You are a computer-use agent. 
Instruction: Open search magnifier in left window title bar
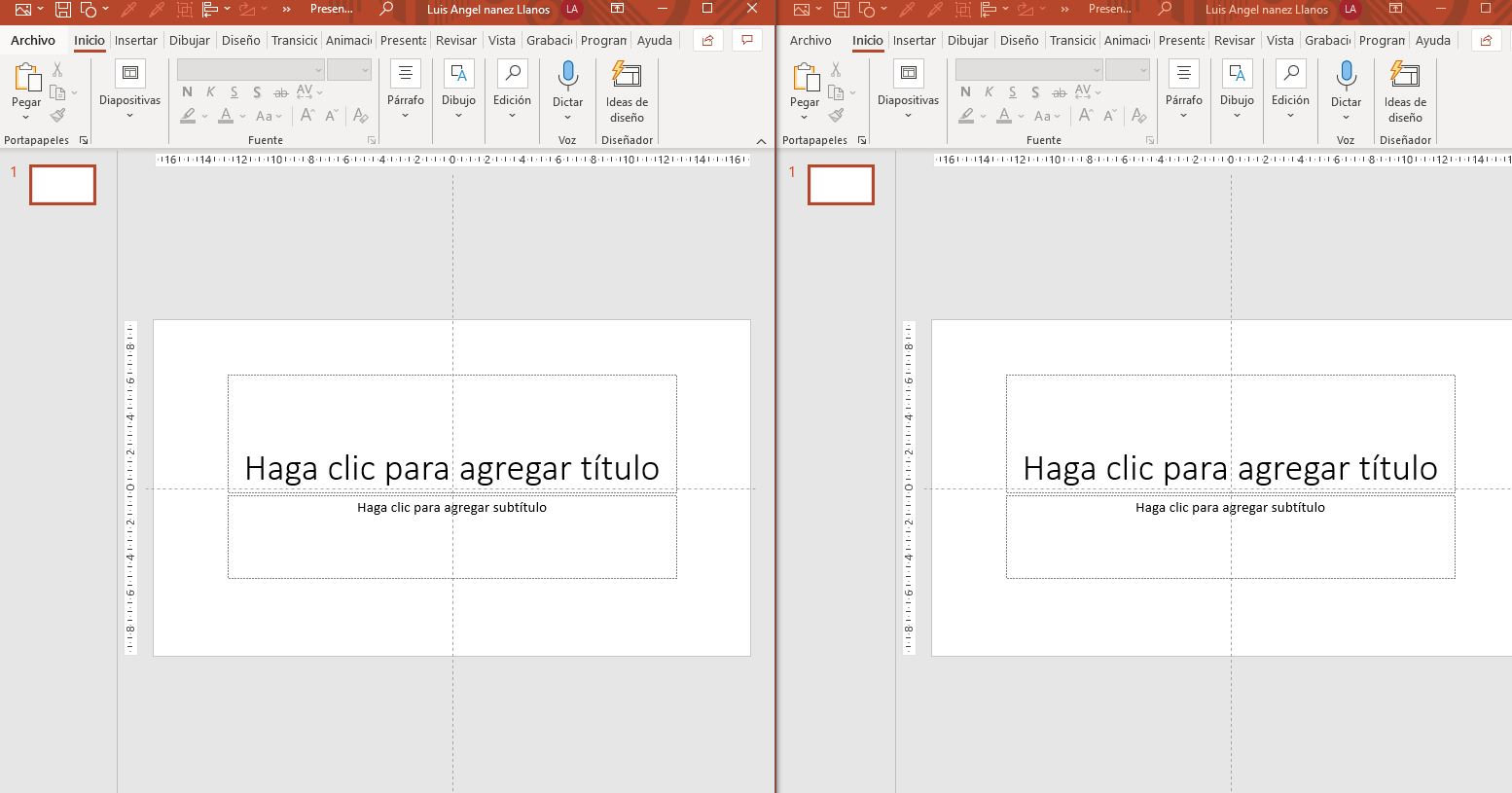(386, 9)
